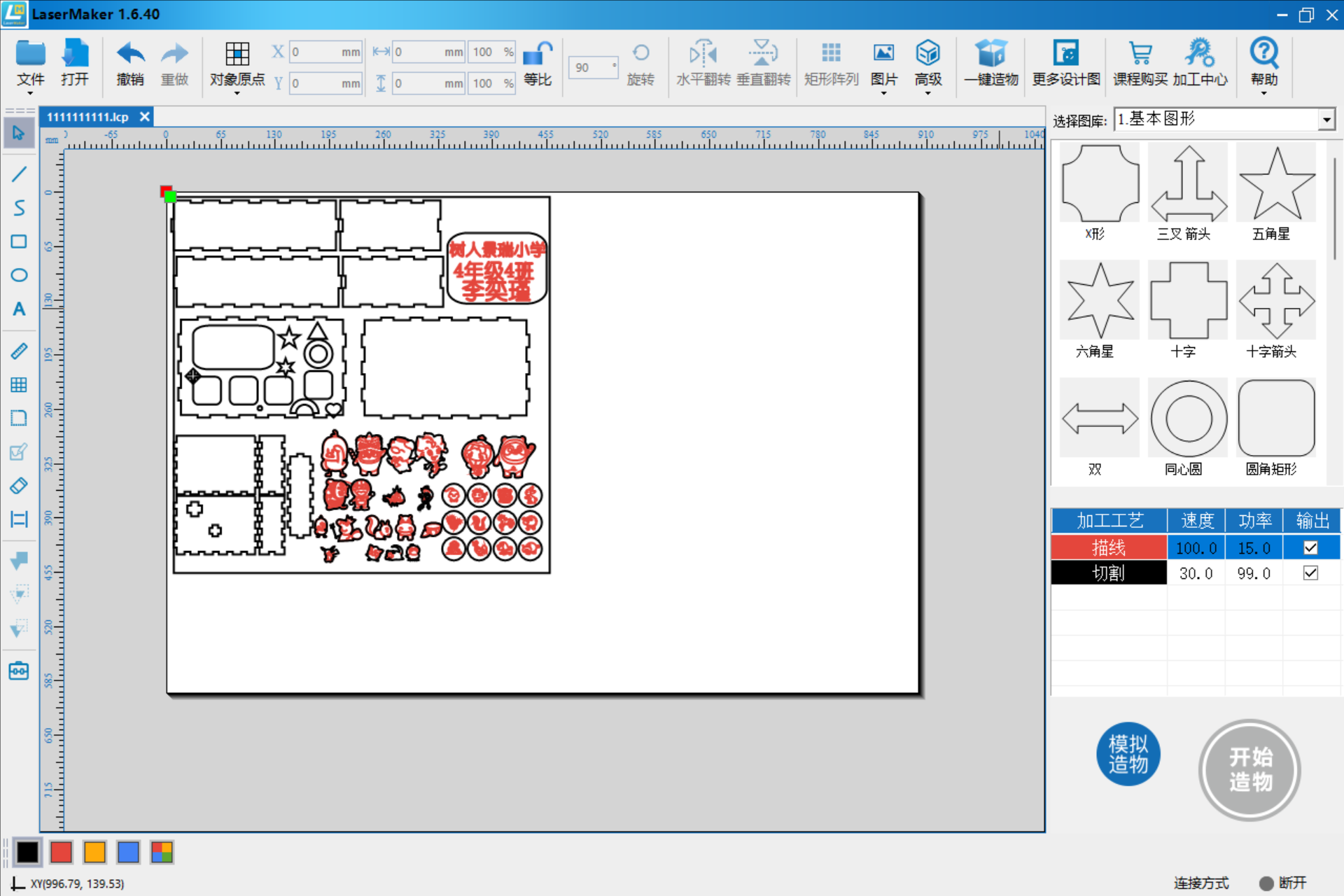This screenshot has height=896, width=1344.
Task: Select the align/distribute sidebar tool
Action: pos(19,519)
